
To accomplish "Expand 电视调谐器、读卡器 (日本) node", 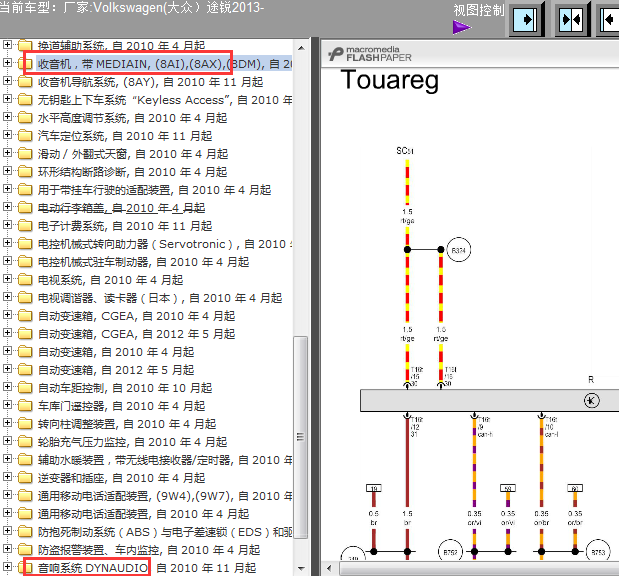I will (x=7, y=296).
